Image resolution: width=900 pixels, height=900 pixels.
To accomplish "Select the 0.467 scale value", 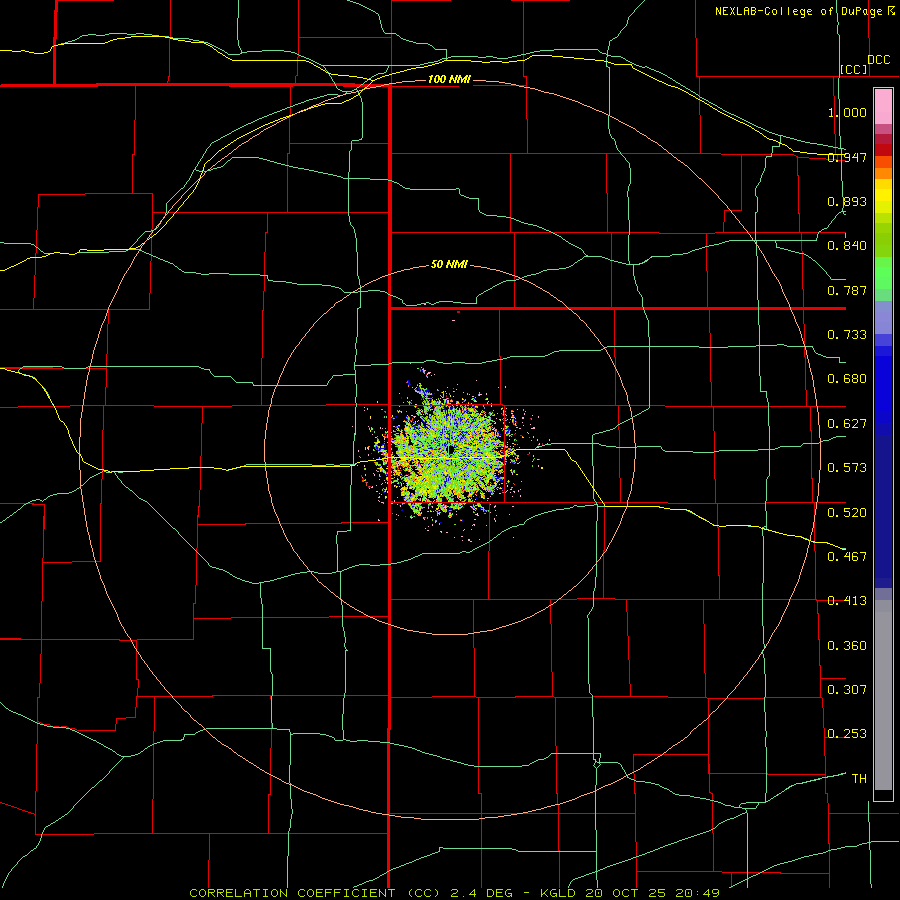I will tap(847, 557).
